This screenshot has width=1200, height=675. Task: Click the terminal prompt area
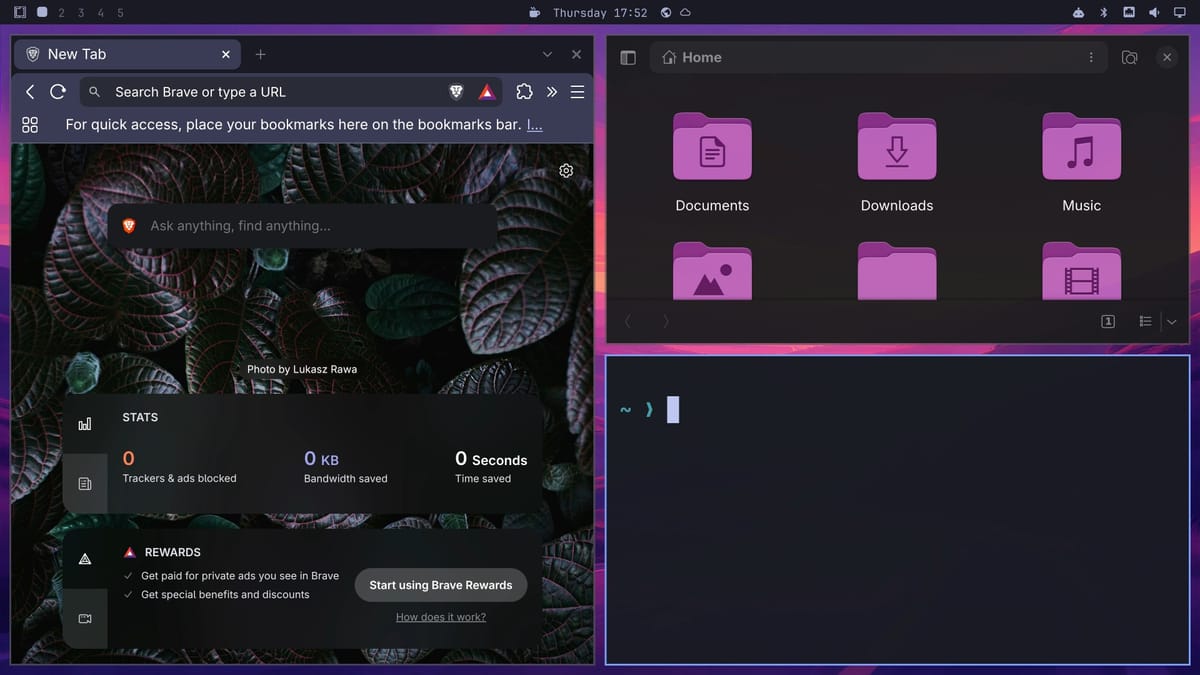[898, 510]
